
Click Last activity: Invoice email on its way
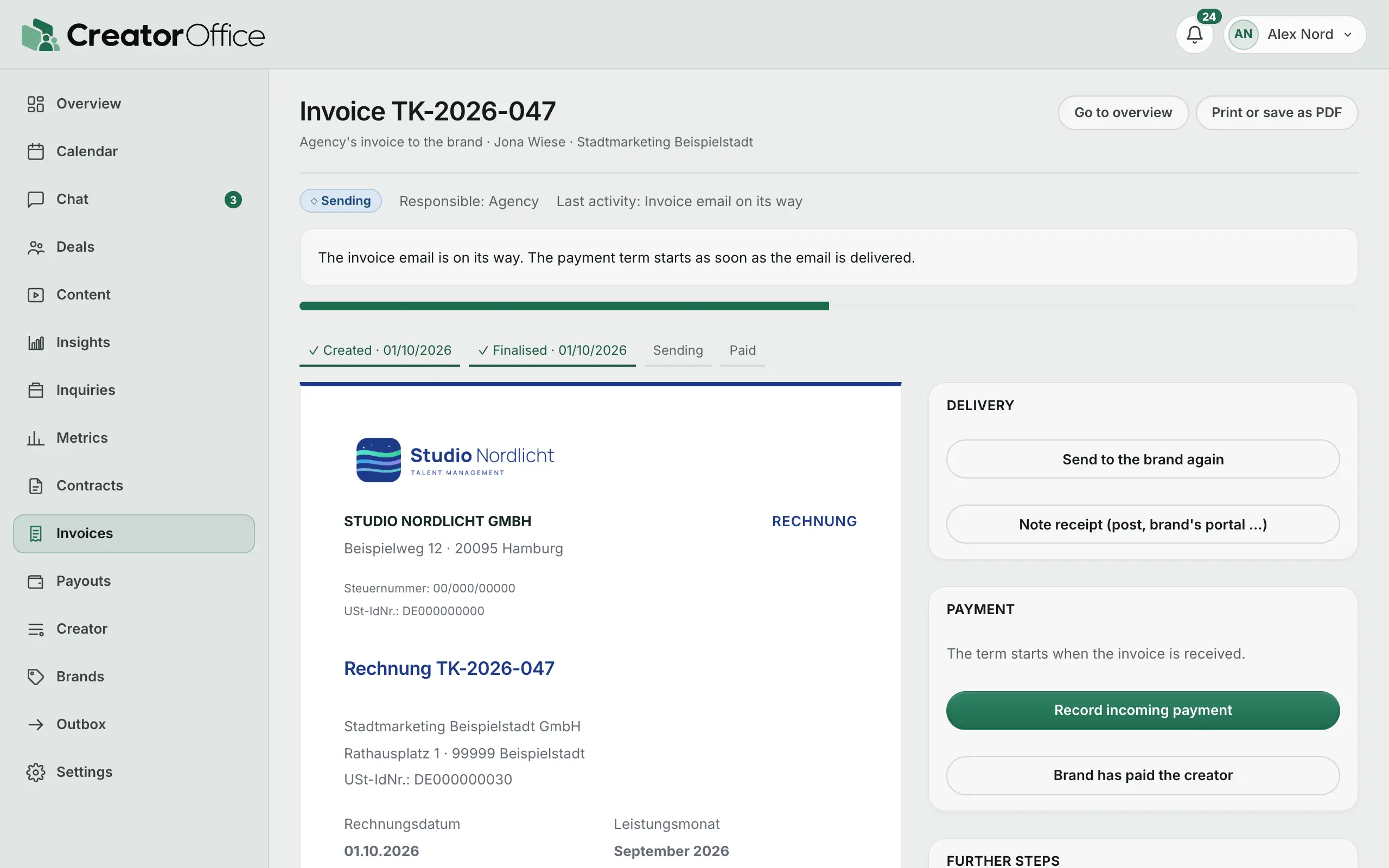(679, 201)
